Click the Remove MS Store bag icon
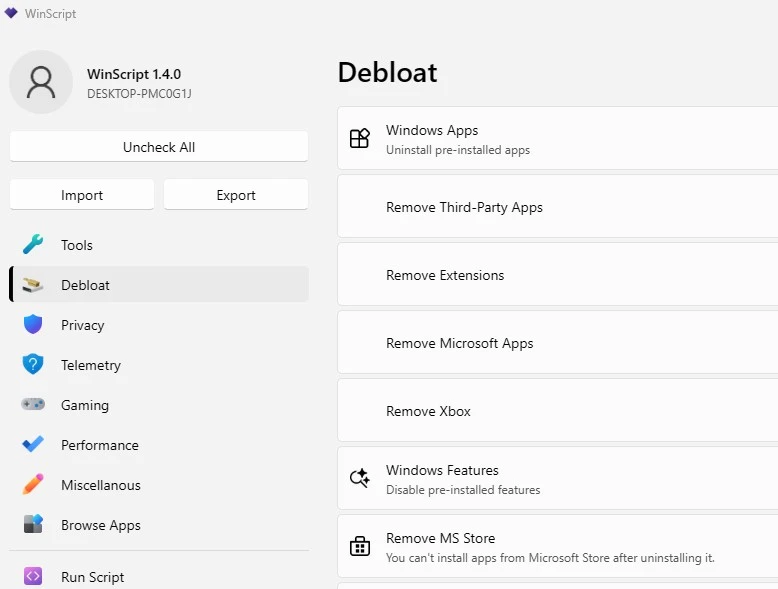 coord(359,546)
